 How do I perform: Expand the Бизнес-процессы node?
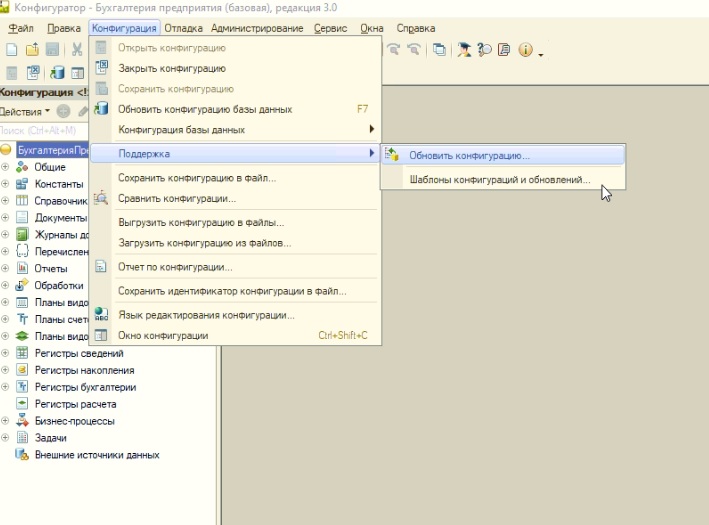pos(5,421)
